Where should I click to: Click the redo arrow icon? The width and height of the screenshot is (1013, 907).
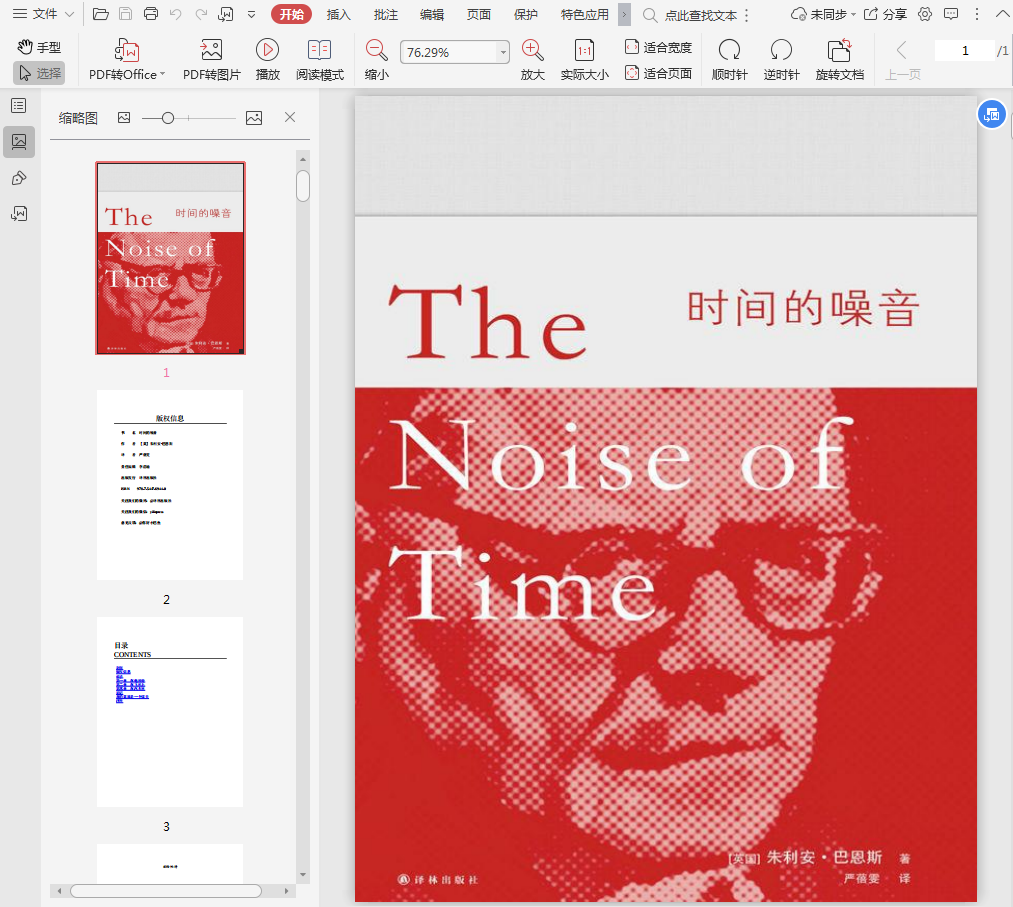pos(201,14)
